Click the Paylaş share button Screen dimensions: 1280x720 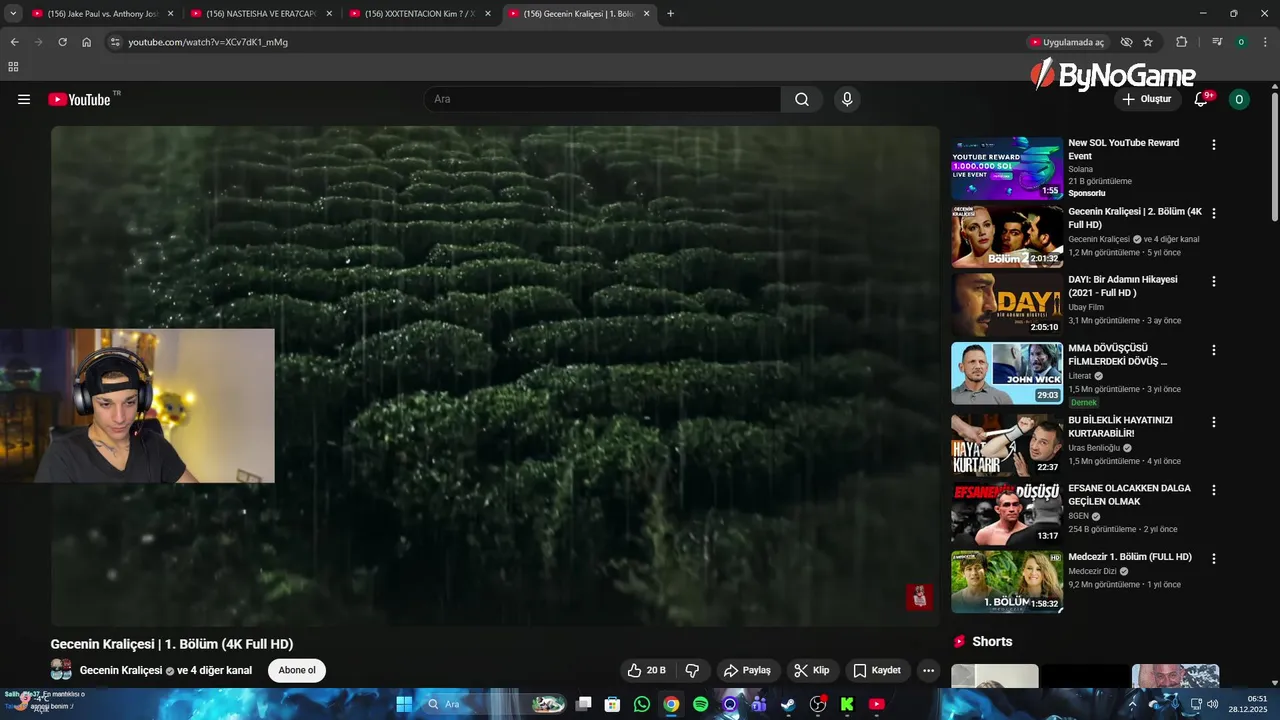pyautogui.click(x=747, y=670)
